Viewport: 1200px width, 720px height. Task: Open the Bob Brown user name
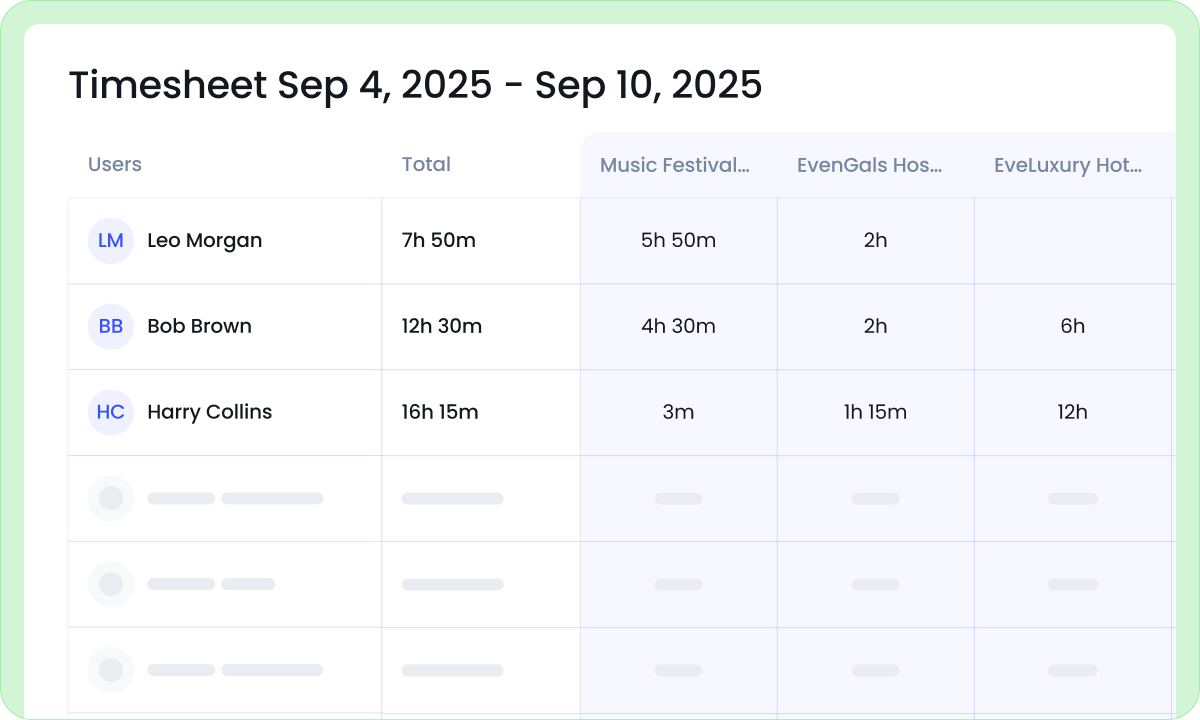(199, 327)
